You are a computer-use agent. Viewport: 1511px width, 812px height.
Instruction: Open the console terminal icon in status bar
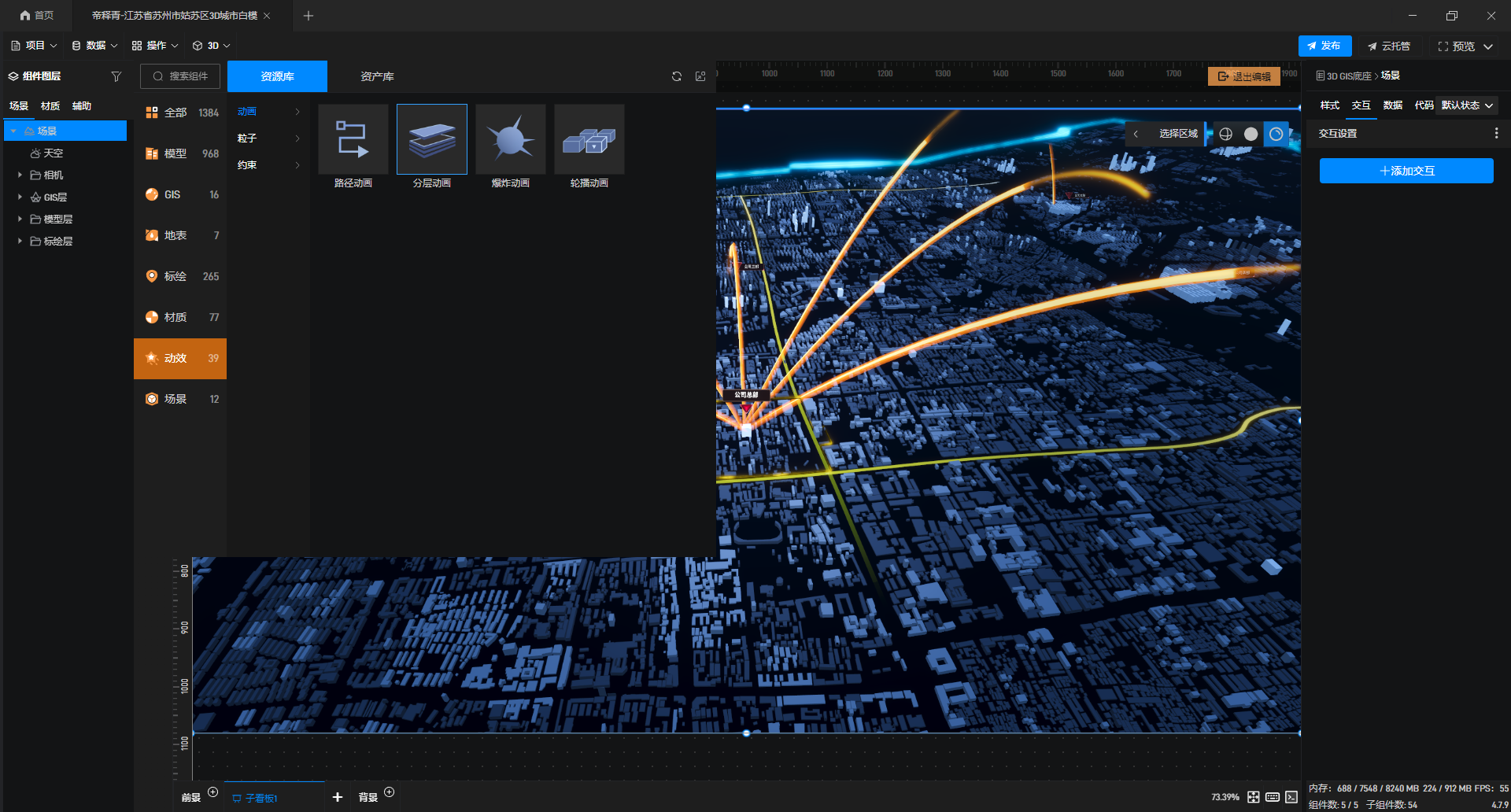[1291, 797]
